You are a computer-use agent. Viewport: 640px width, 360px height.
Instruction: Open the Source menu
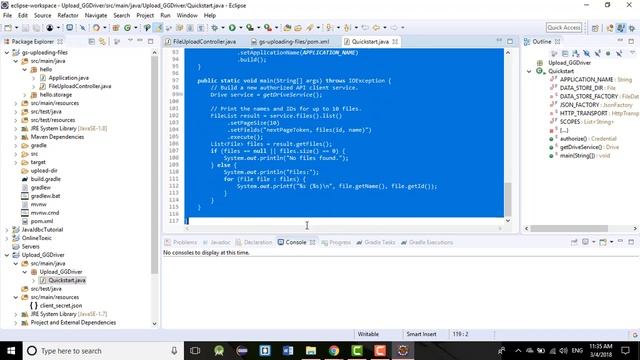coord(42,16)
